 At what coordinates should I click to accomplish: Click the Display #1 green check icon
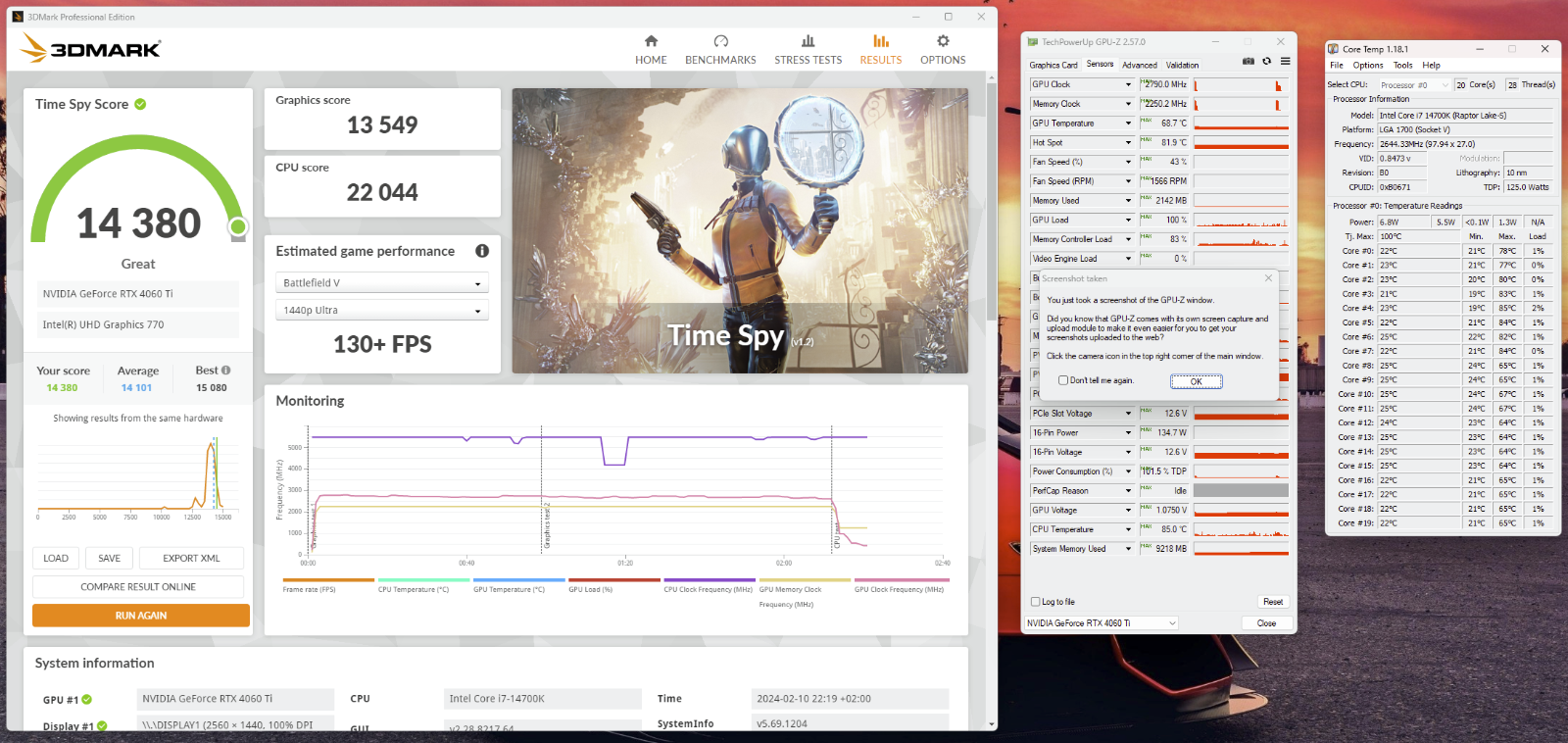pos(102,726)
